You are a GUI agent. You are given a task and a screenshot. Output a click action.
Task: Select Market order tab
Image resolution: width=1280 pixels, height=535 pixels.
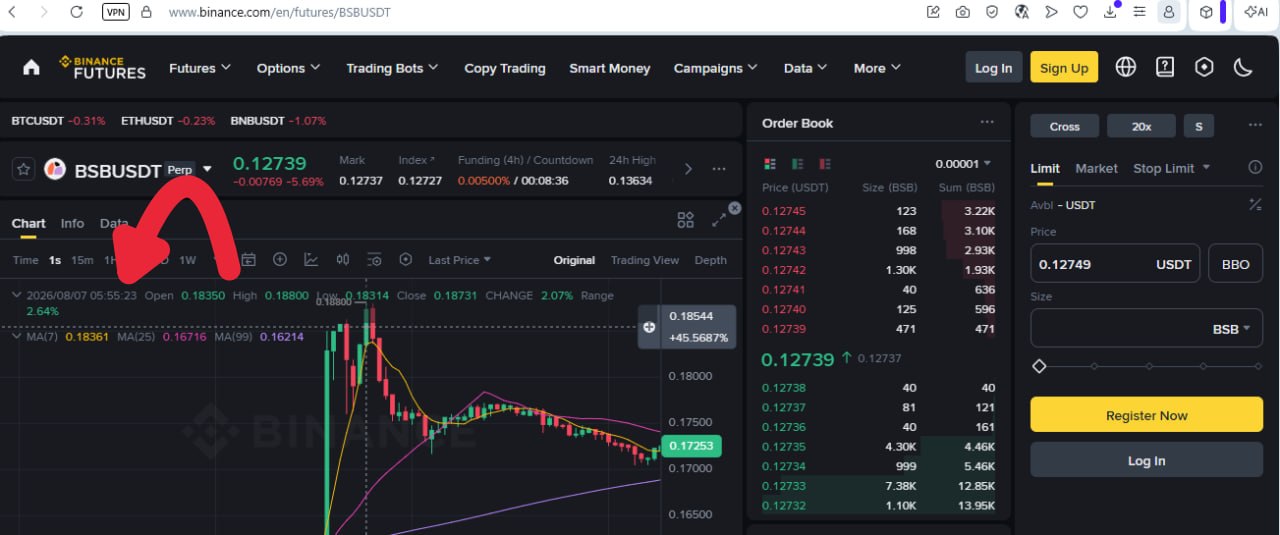point(1096,168)
